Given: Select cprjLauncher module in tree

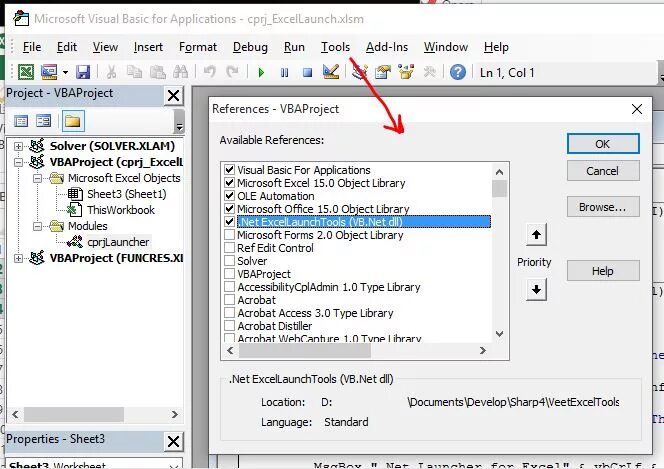Looking at the screenshot, I should point(118,242).
